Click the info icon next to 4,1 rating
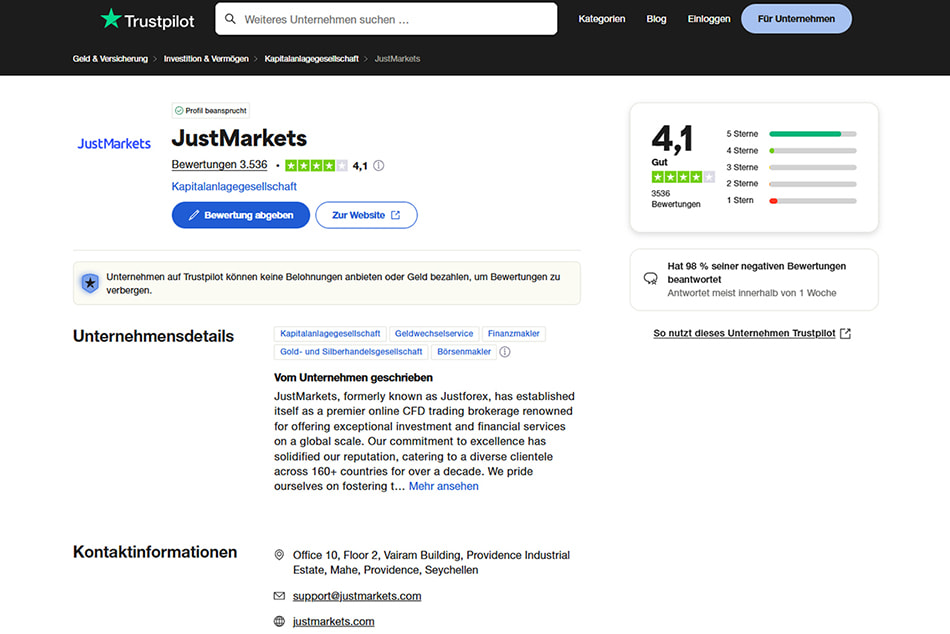This screenshot has height=634, width=950. (379, 165)
